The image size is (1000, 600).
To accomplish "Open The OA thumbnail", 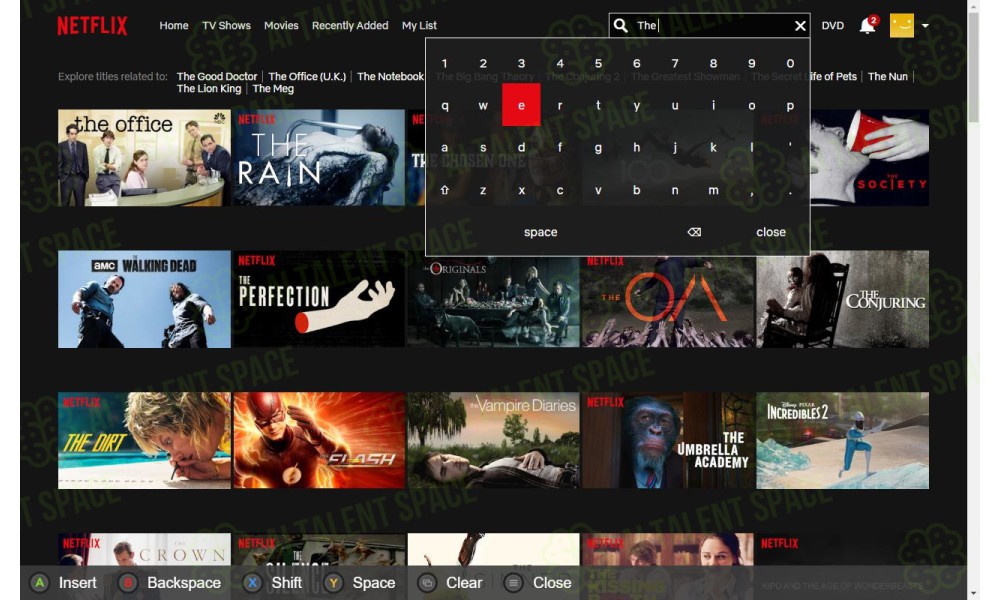I will tap(668, 302).
